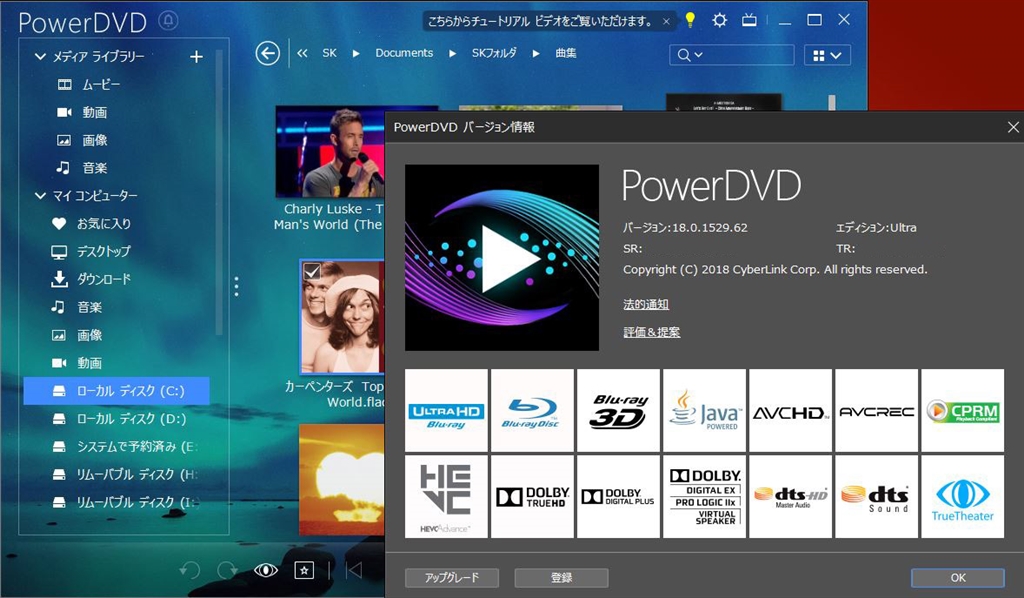Click the Java Powered logo

tap(704, 411)
